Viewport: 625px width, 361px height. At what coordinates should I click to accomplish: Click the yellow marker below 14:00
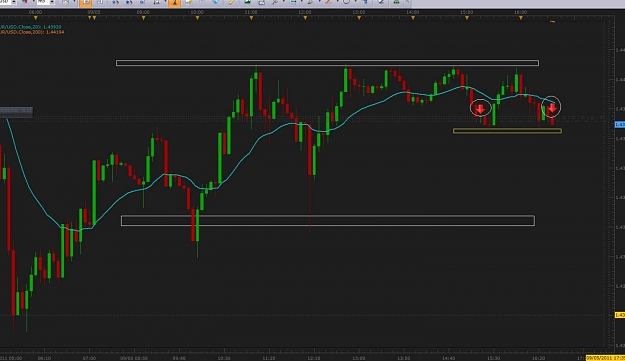[413, 18]
